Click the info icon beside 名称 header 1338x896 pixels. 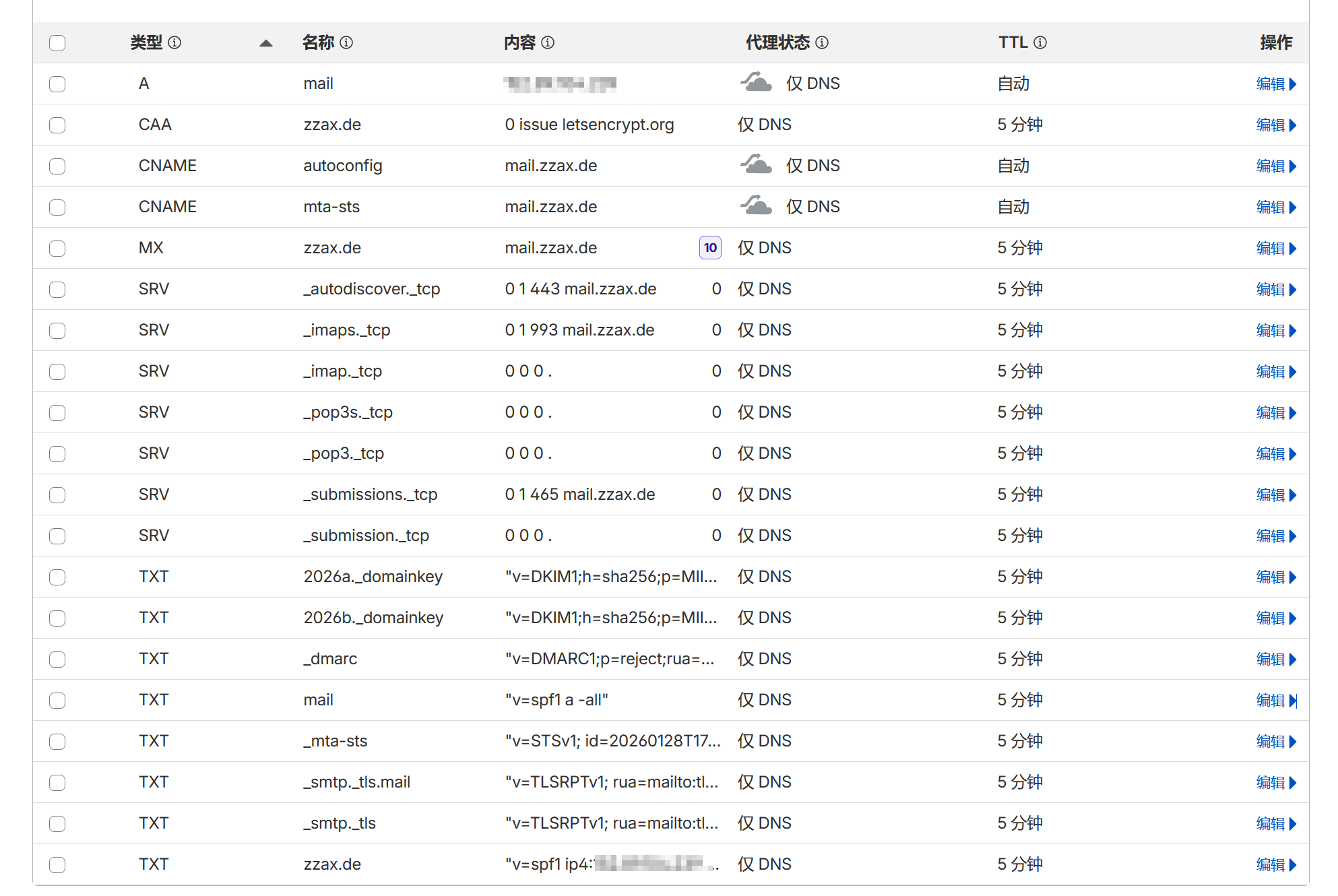[346, 43]
